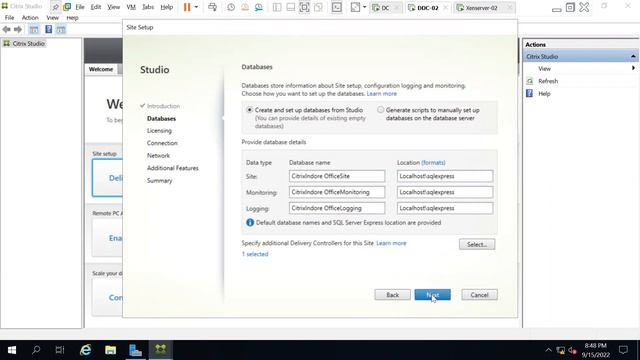640x360 pixels.
Task: Close the DDC-02 tab
Action: [x=446, y=8]
